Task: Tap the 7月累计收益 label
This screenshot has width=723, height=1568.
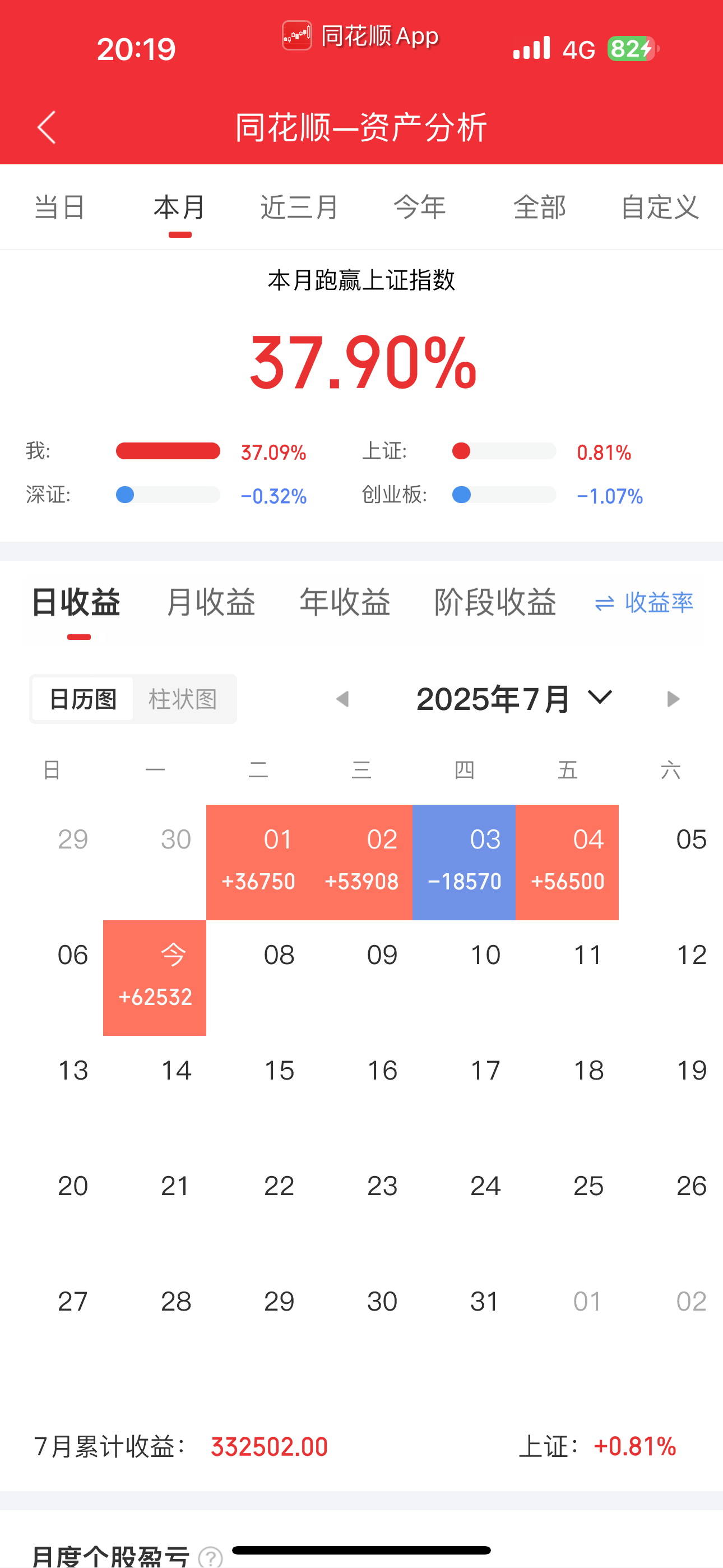Action: (109, 1447)
